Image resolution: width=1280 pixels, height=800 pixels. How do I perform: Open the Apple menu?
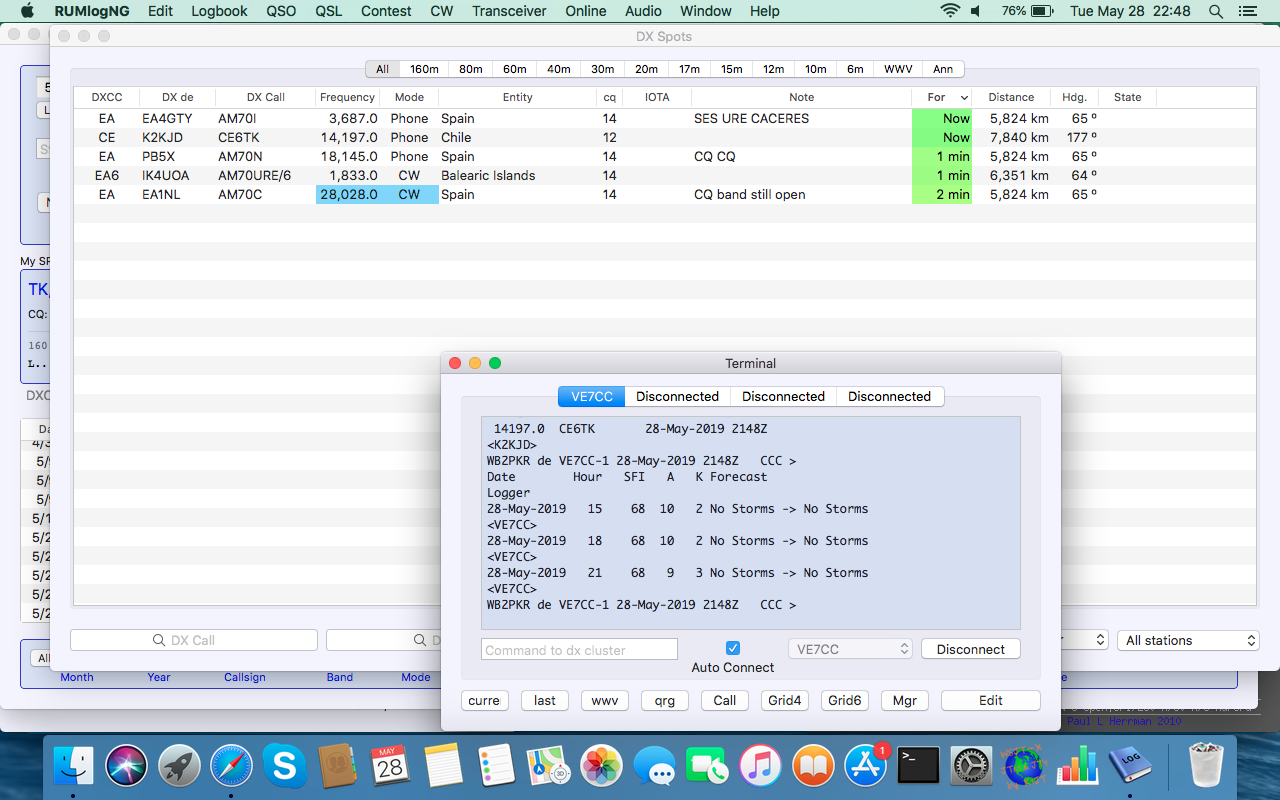point(27,11)
